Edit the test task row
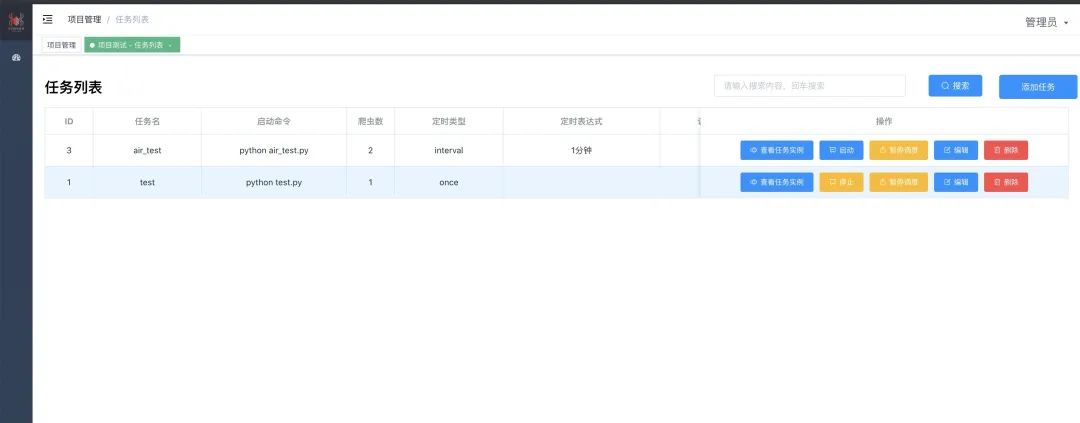This screenshot has height=423, width=1080. click(955, 182)
